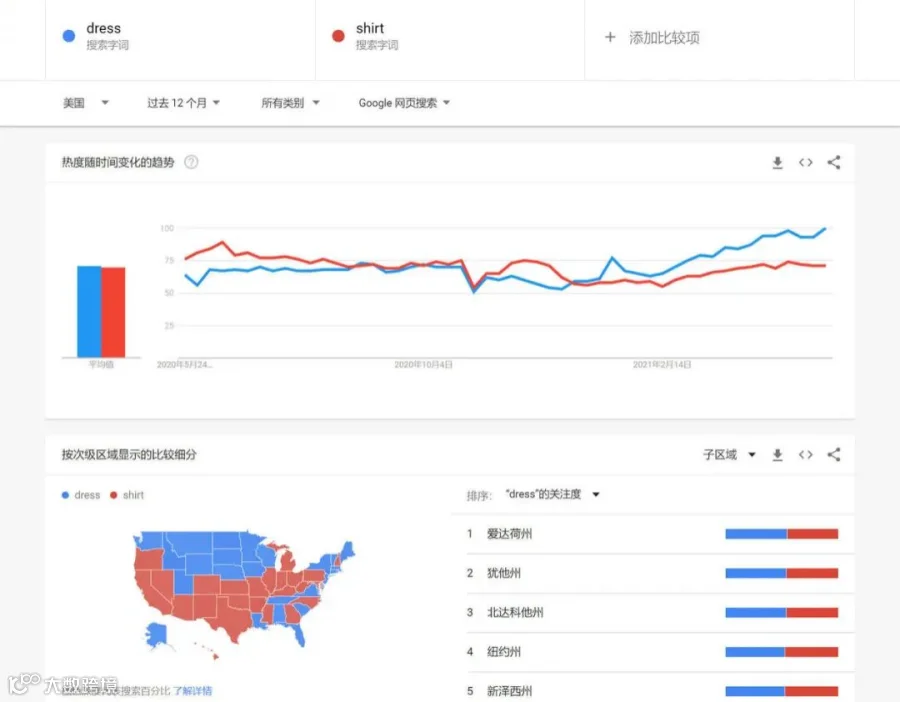Select the 爱达荷州 row in the ranking
Screen dimensions: 900x702
point(660,534)
